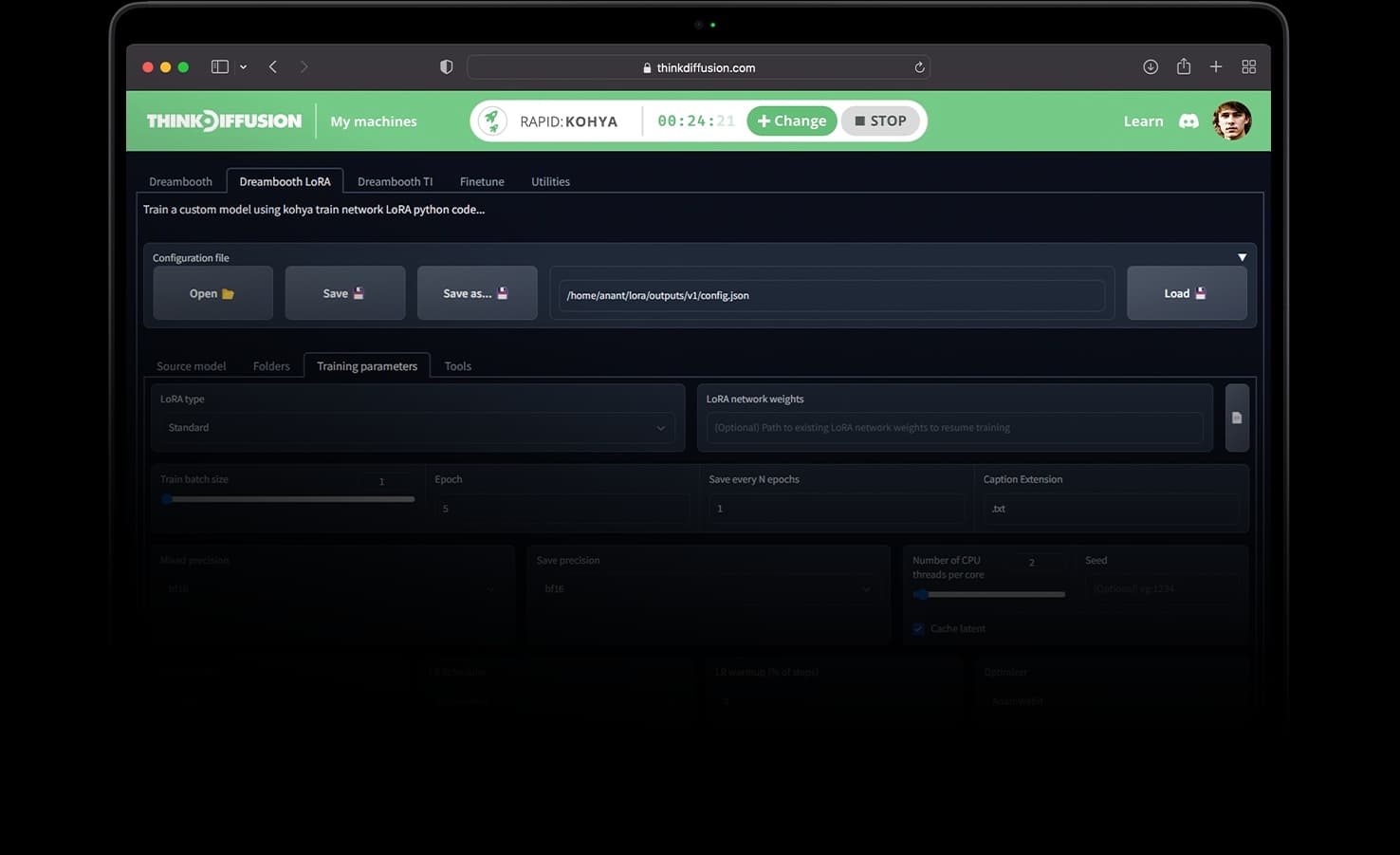Screen dimensions: 1400x855
Task: Click the Save as... button
Action: pyautogui.click(x=477, y=293)
